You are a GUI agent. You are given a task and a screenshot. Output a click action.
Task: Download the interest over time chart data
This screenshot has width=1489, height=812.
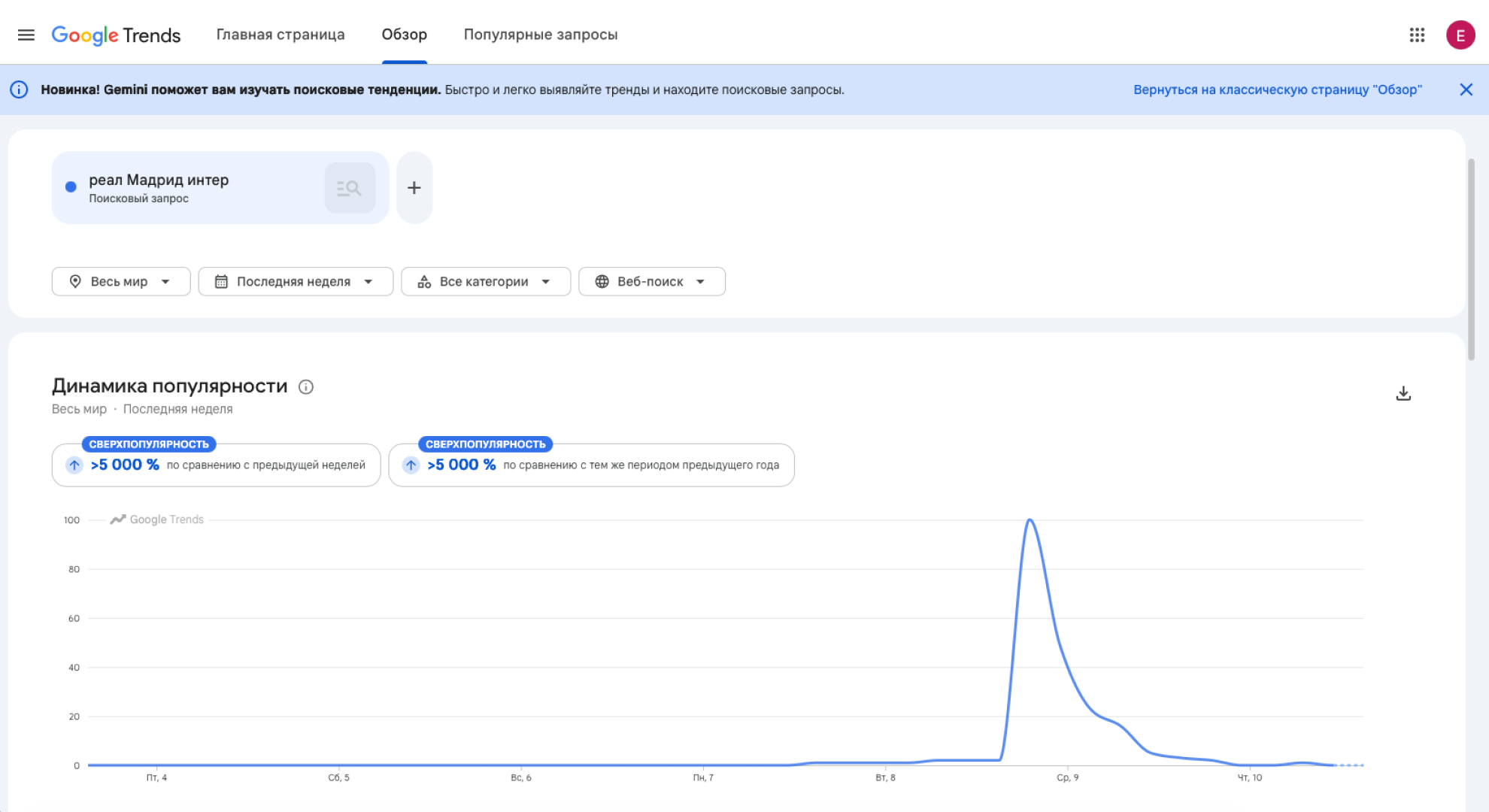tap(1403, 393)
